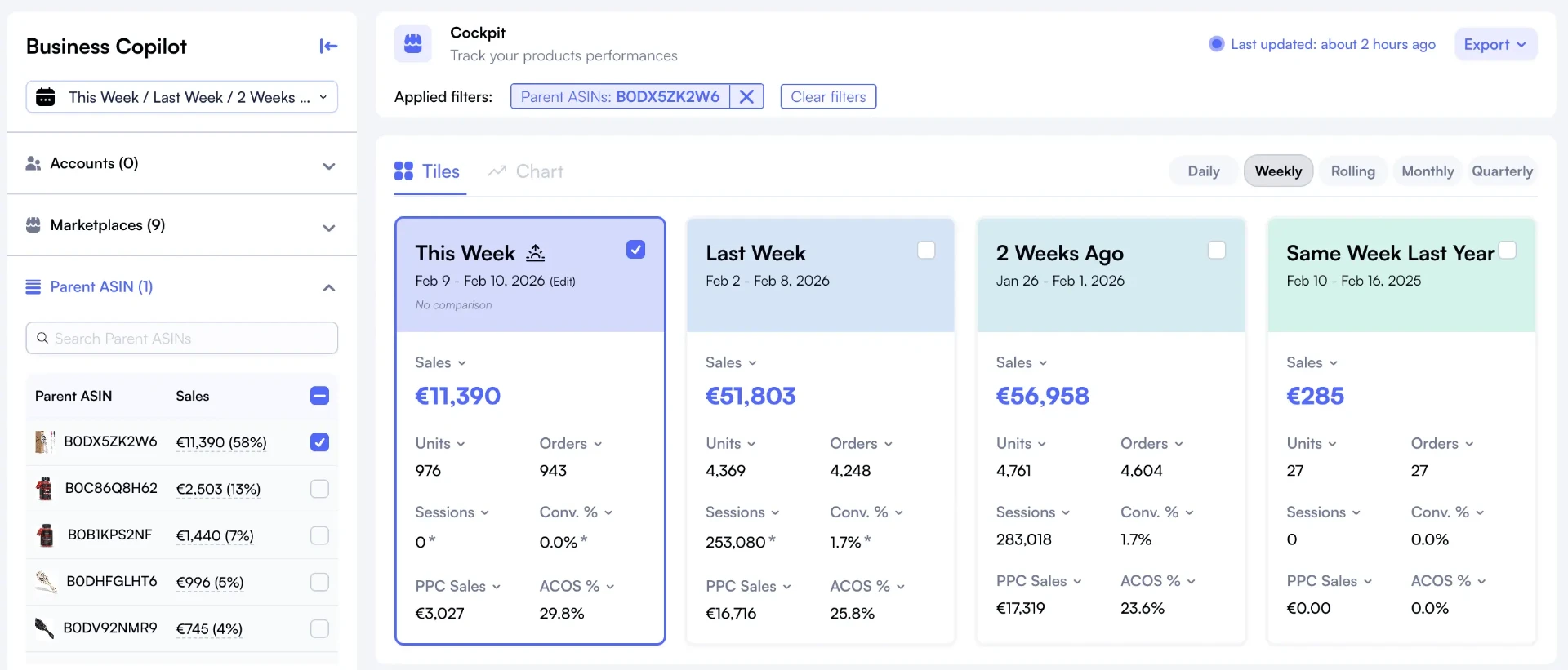Check the B0C86Q8H62 row checkbox
The image size is (1568, 670).
point(319,489)
